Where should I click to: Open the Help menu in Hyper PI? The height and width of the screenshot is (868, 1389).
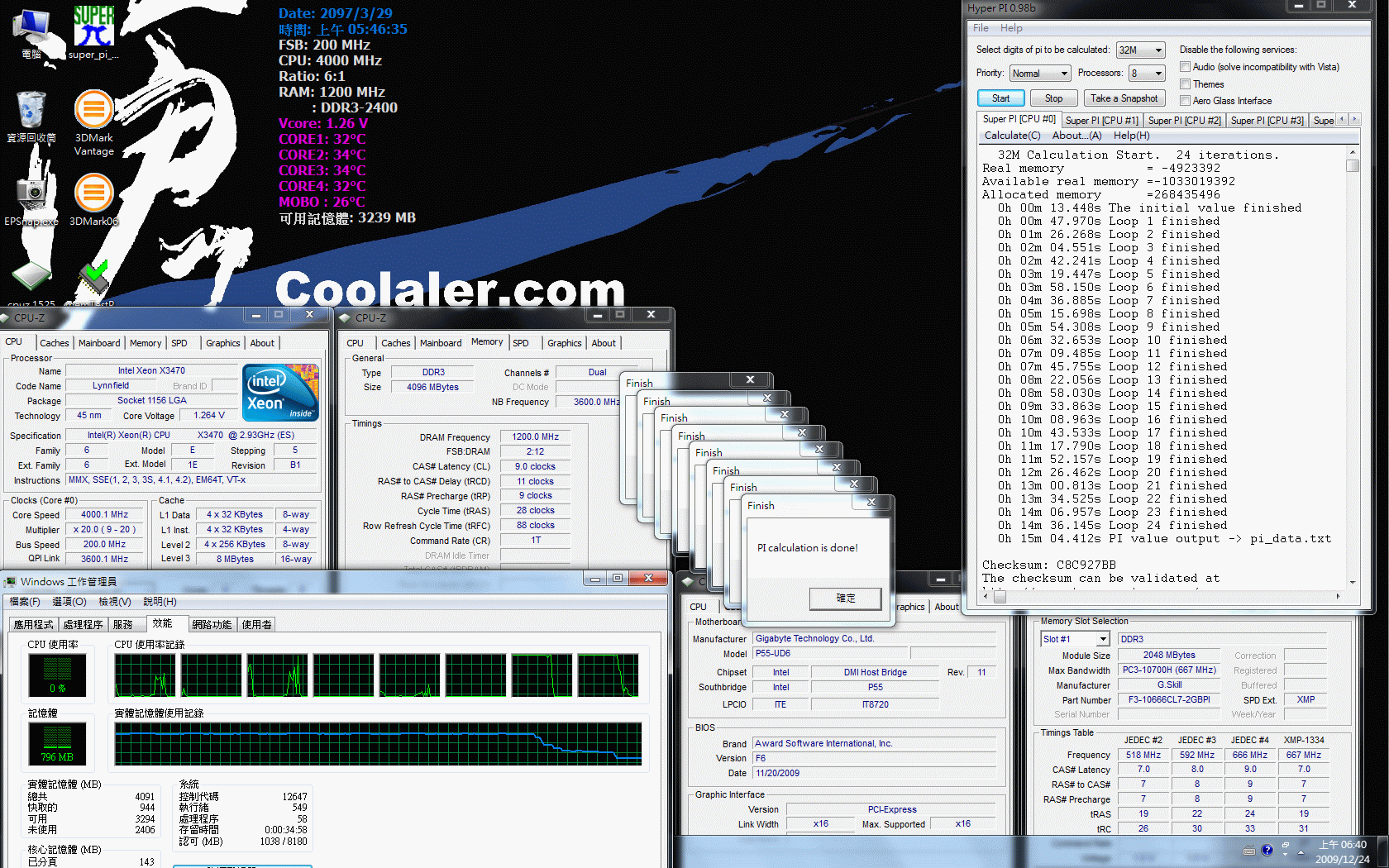pyautogui.click(x=1011, y=28)
